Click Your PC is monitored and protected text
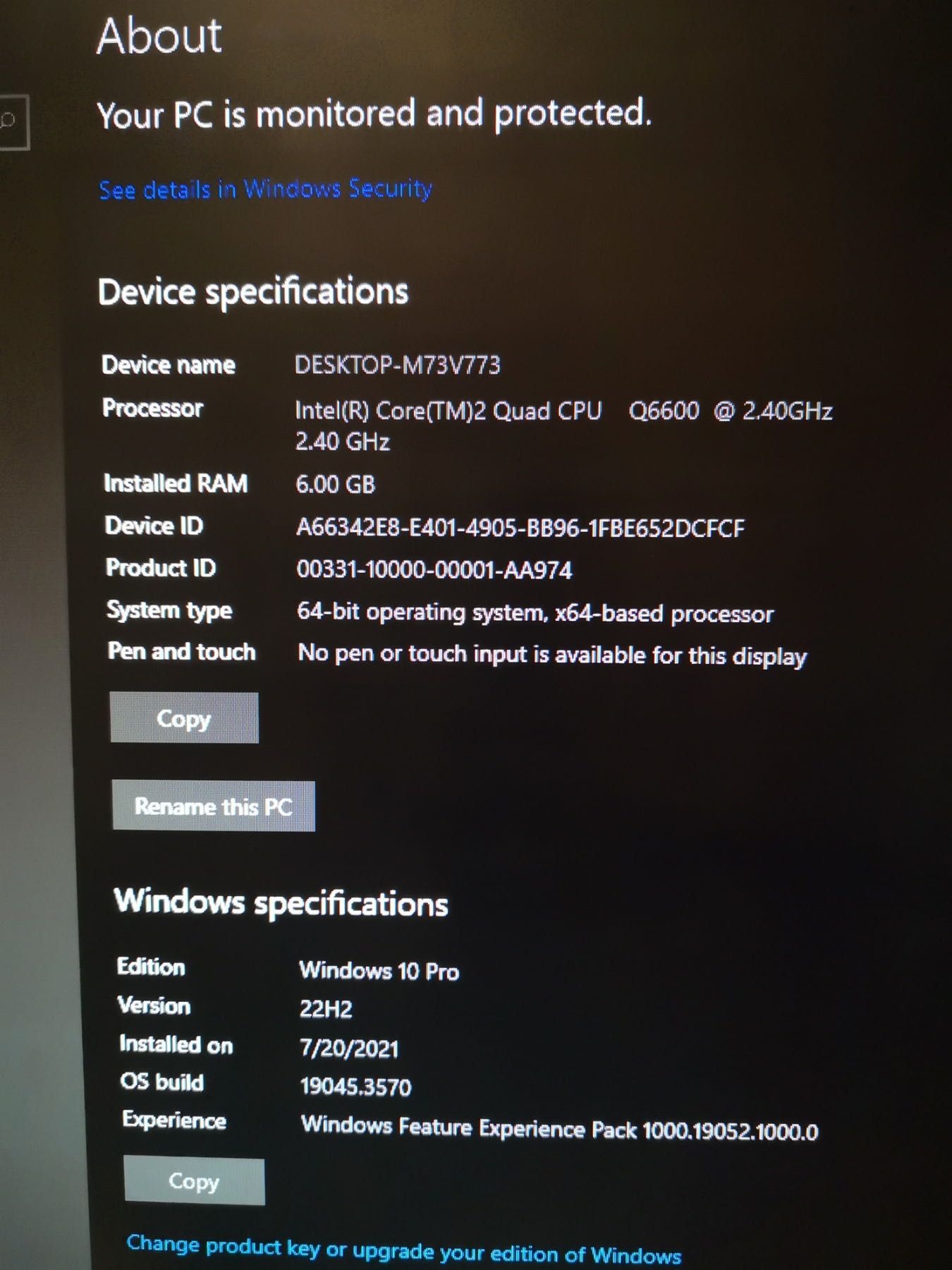This screenshot has width=952, height=1270. point(374,114)
